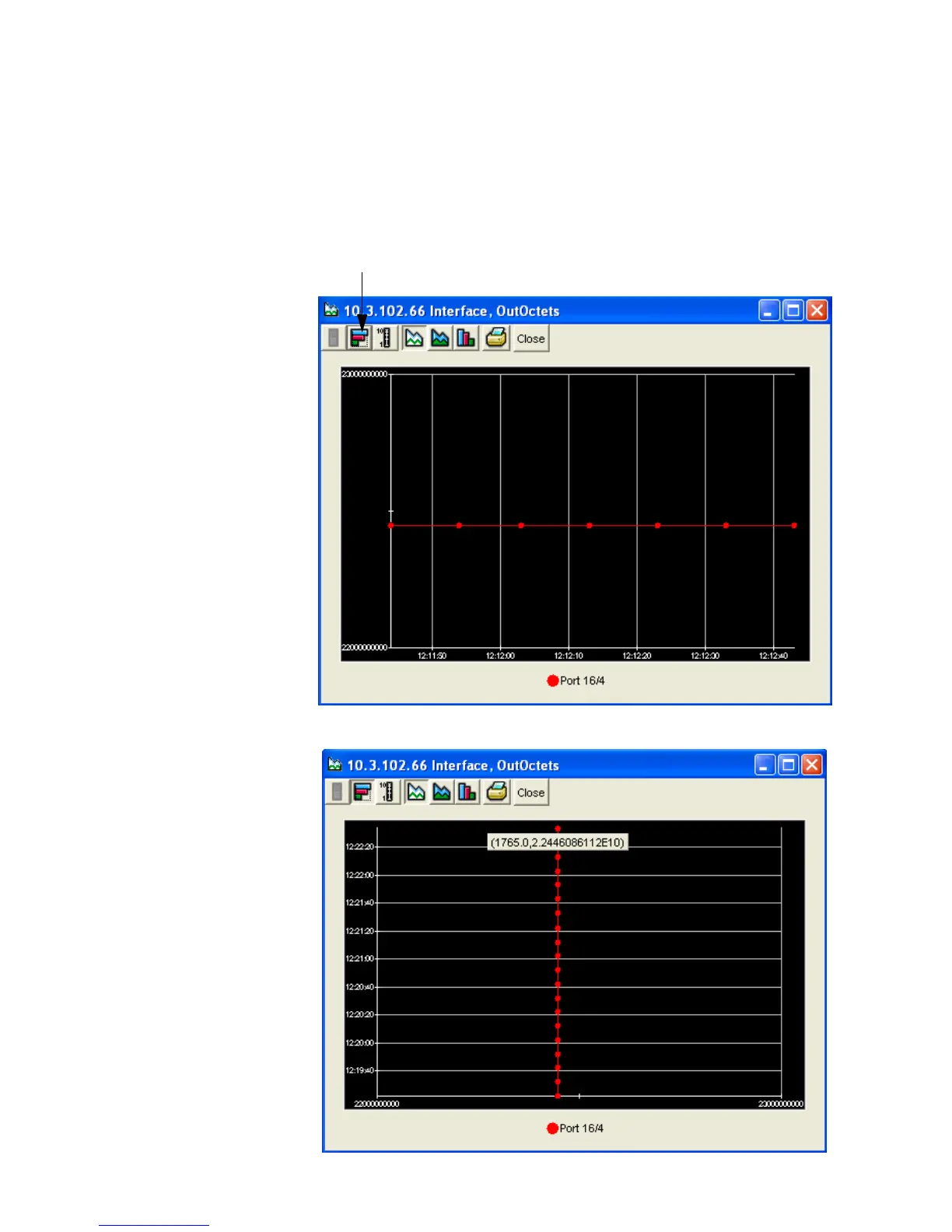Close the lower OutOctets window with red X
Viewport: 952px width, 1232px height.
pos(811,765)
